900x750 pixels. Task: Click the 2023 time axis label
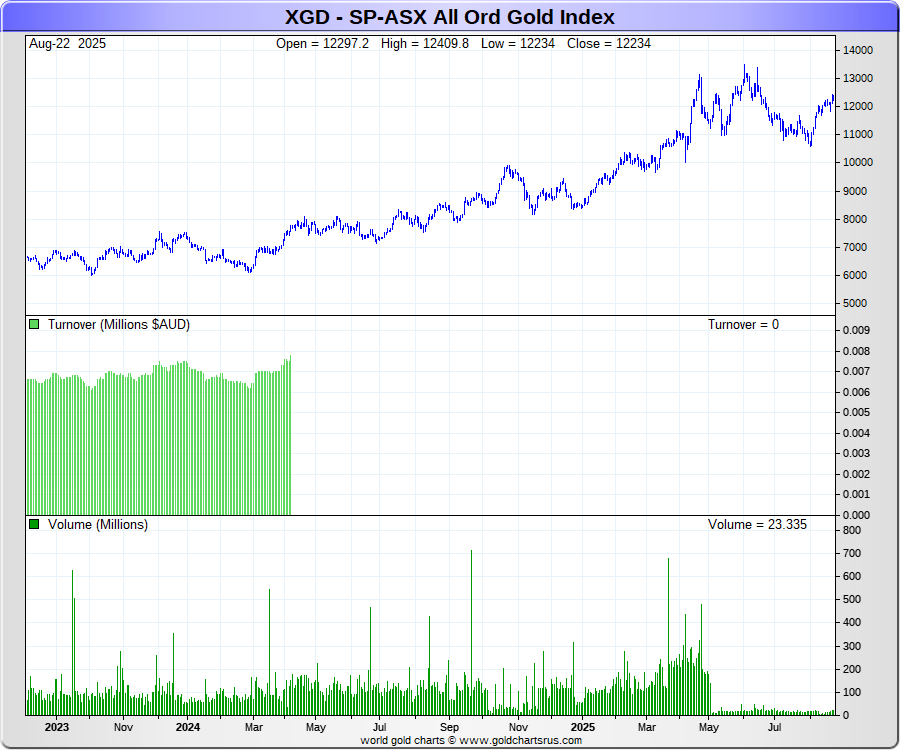coord(56,727)
